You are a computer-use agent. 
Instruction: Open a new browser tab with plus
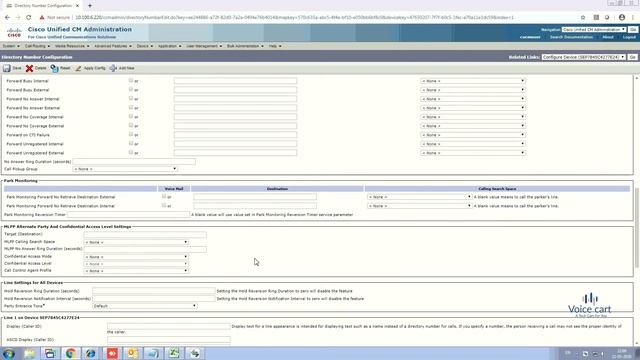click(x=90, y=6)
